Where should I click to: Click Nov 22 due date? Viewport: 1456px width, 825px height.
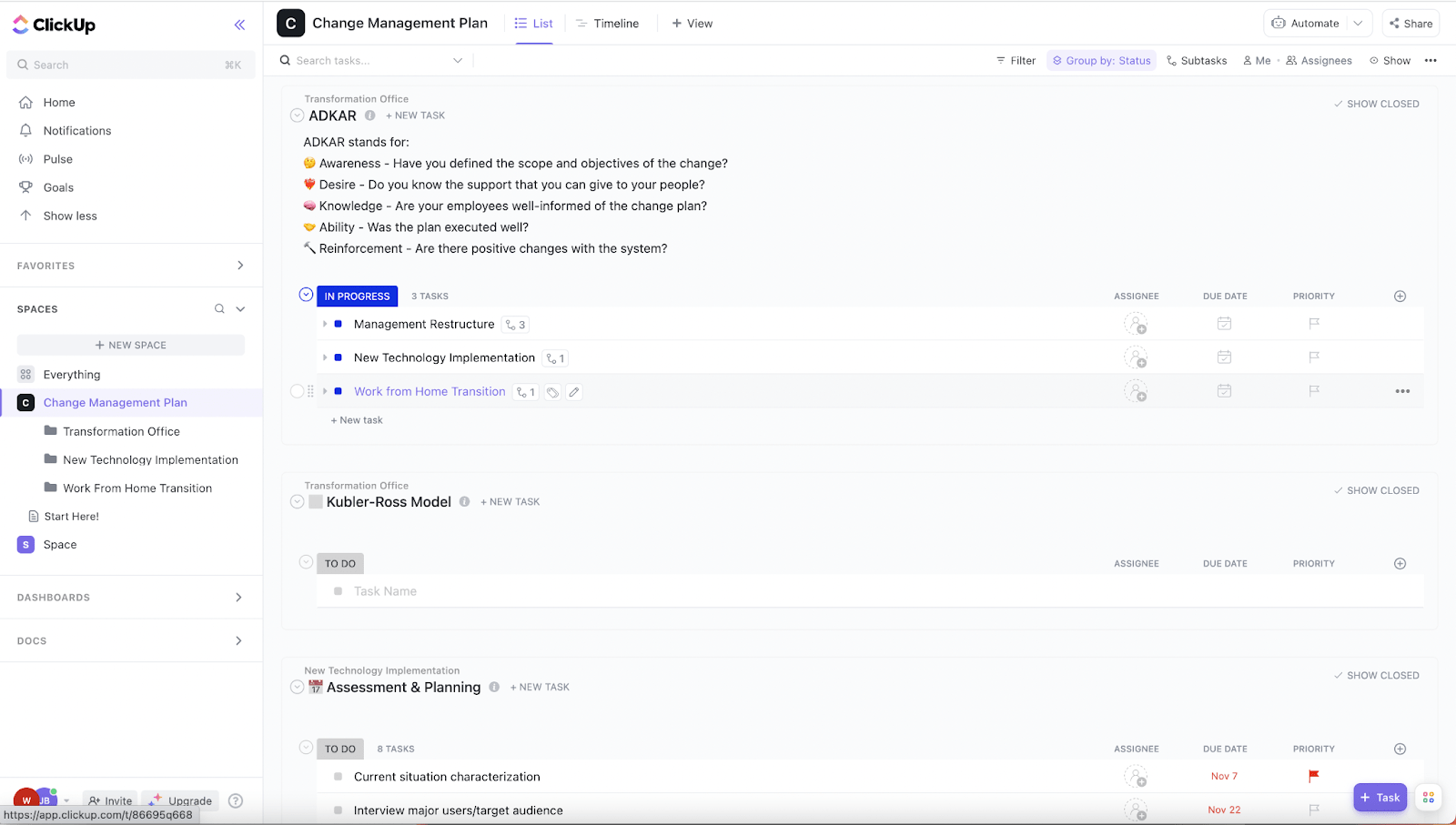pos(1224,810)
